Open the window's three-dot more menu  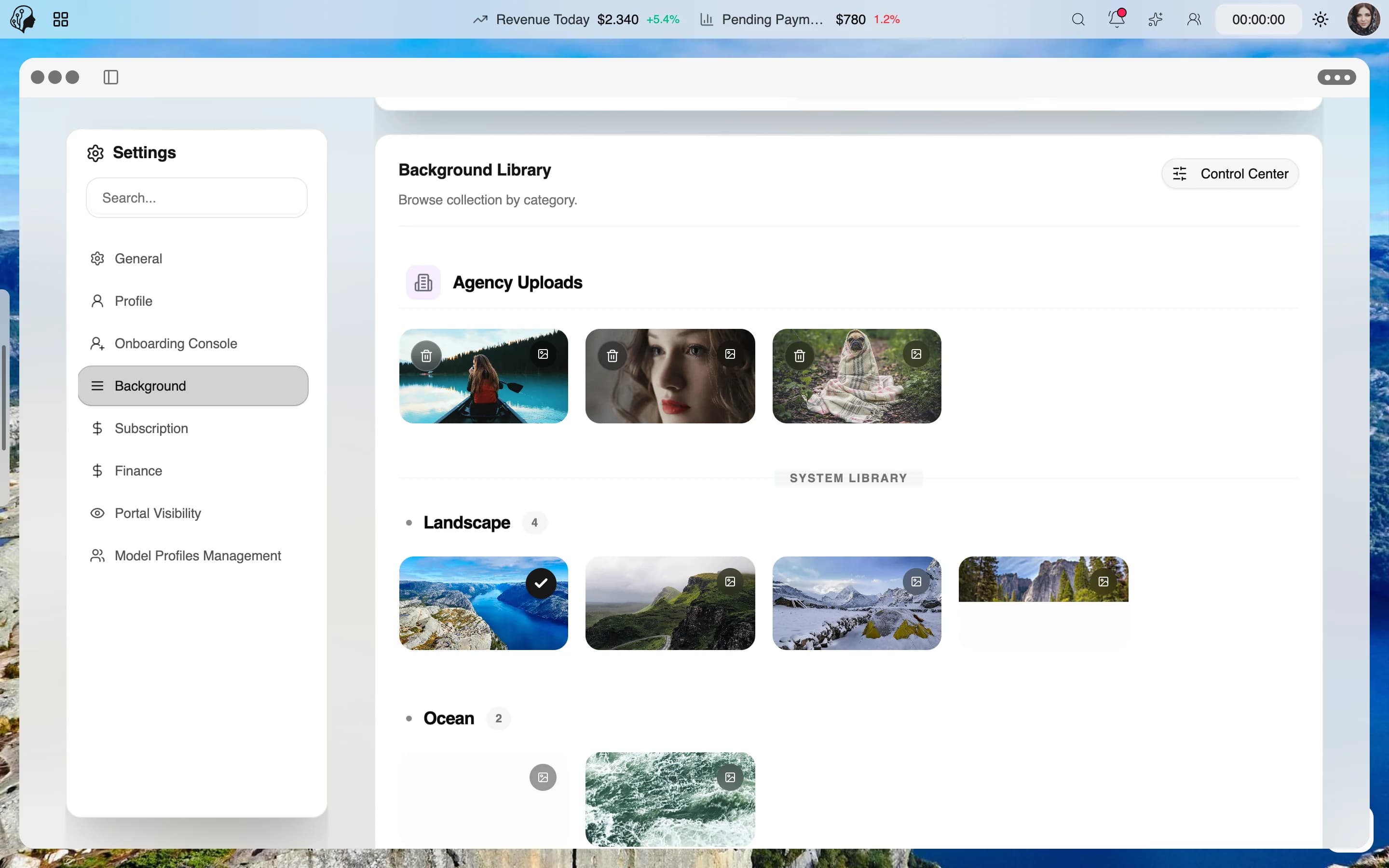point(1336,77)
